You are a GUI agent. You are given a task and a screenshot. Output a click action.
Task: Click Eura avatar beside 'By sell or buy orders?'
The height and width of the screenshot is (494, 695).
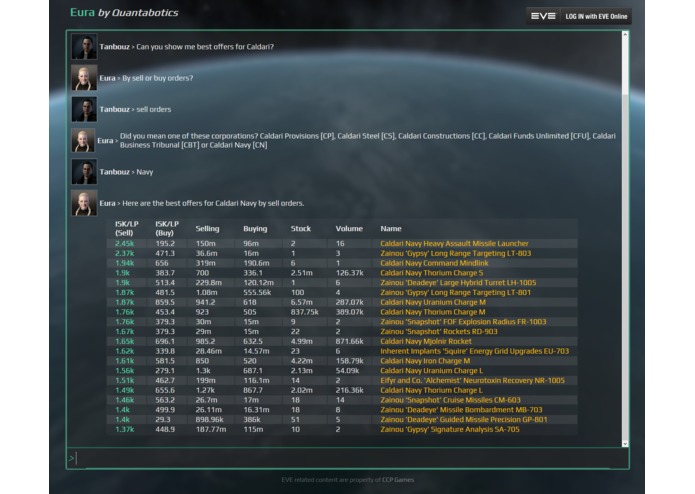click(84, 78)
